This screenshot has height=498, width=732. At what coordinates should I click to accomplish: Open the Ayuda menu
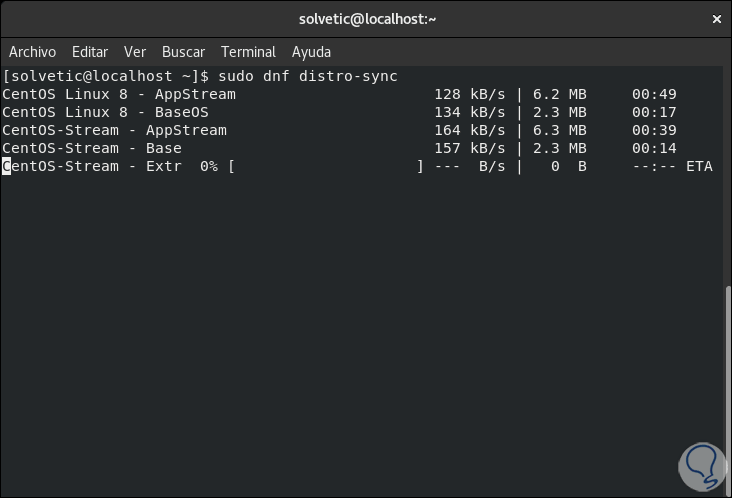tap(311, 52)
